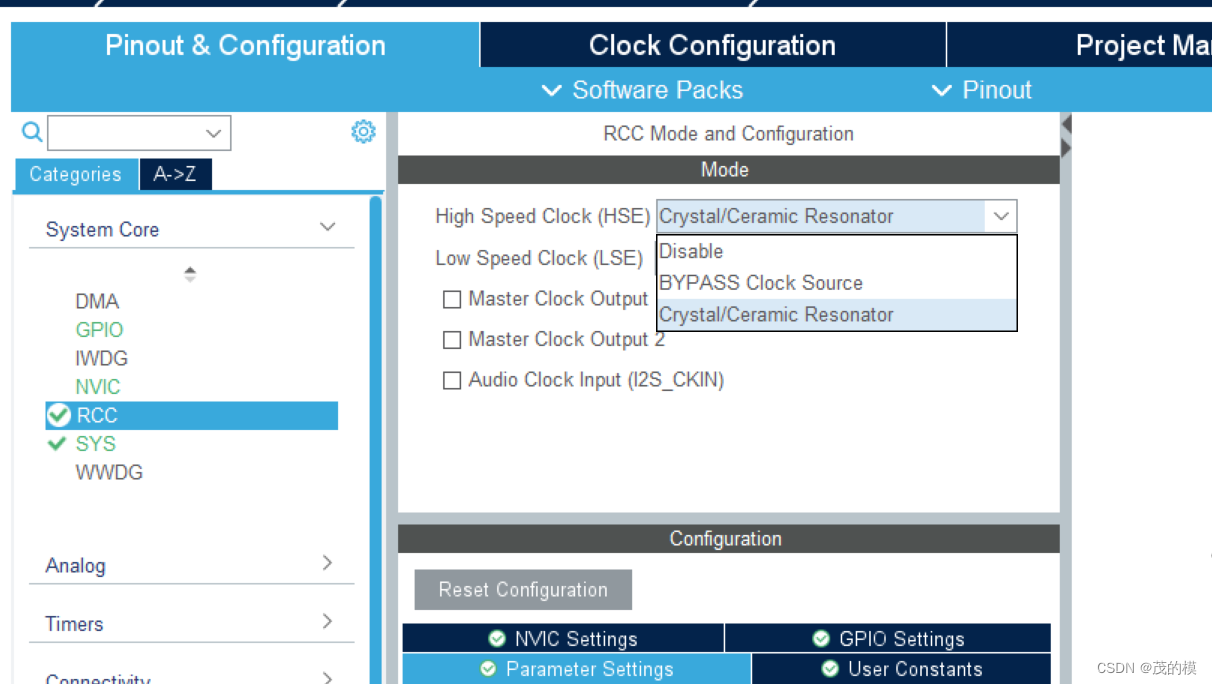Expand the Connectivity category

click(327, 678)
